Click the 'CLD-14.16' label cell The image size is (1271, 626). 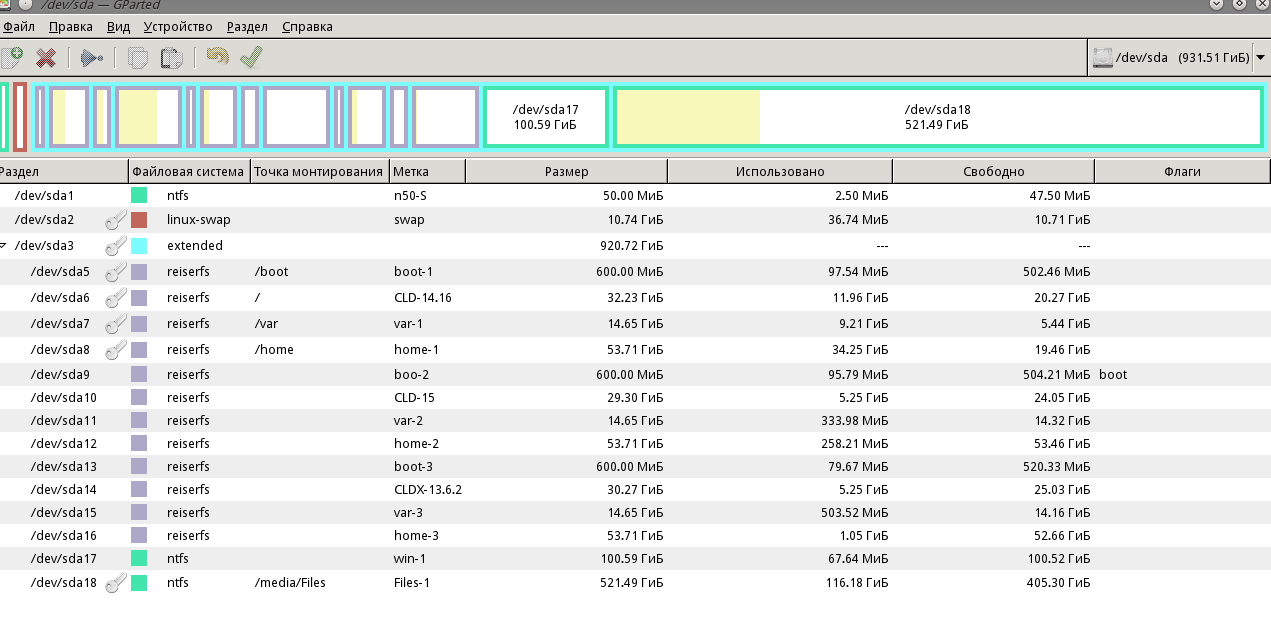[x=423, y=298]
